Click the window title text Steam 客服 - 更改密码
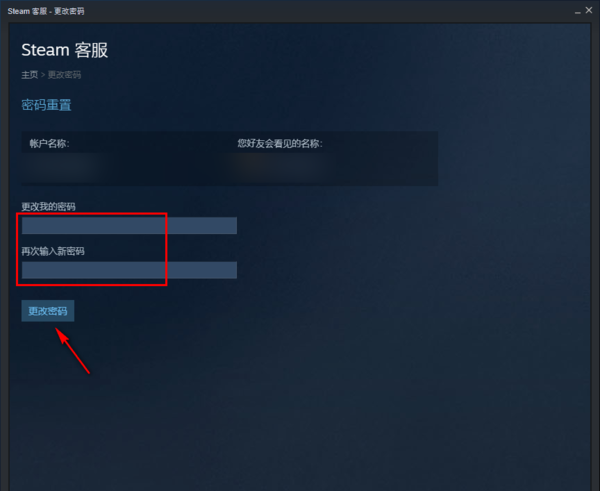The image size is (600, 491). [46, 11]
